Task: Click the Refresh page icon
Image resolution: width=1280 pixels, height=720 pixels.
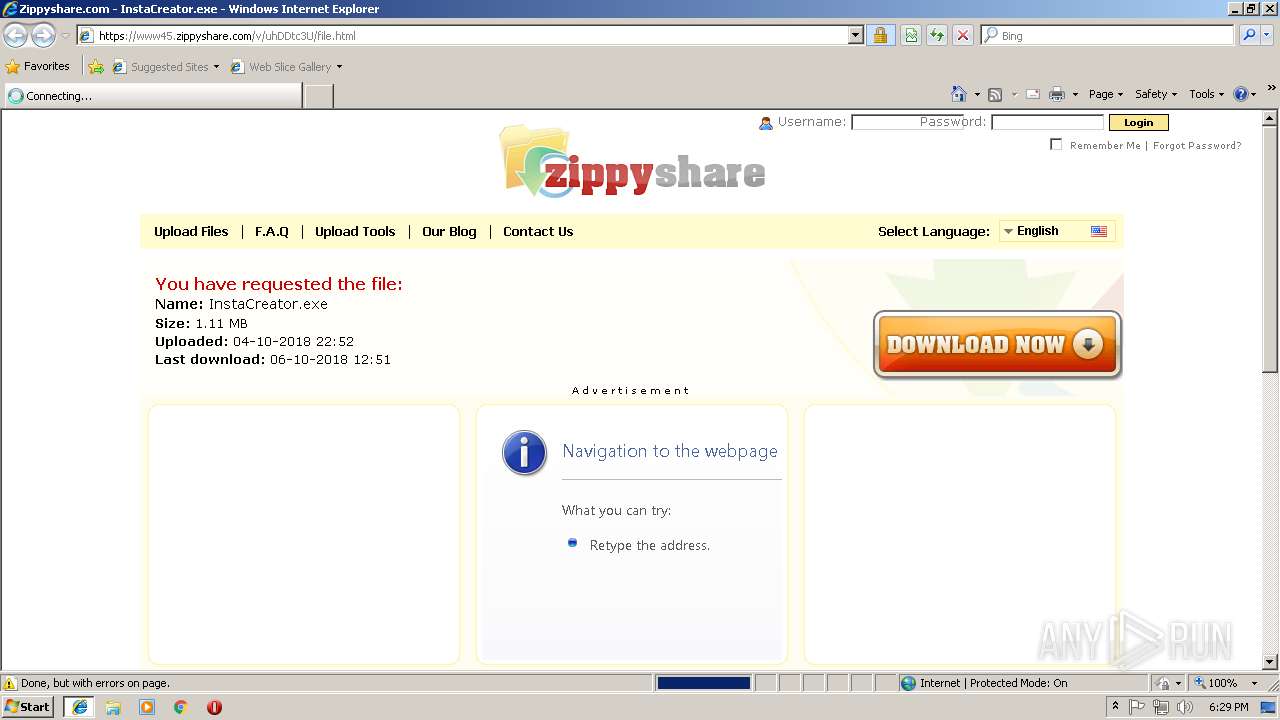Action: (937, 35)
